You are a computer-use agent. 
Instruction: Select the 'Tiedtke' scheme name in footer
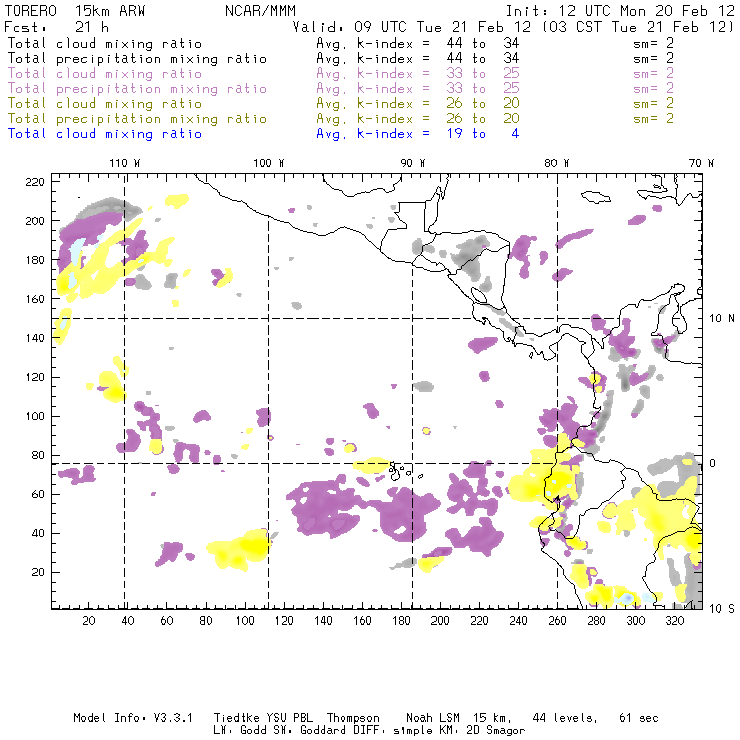(237, 718)
